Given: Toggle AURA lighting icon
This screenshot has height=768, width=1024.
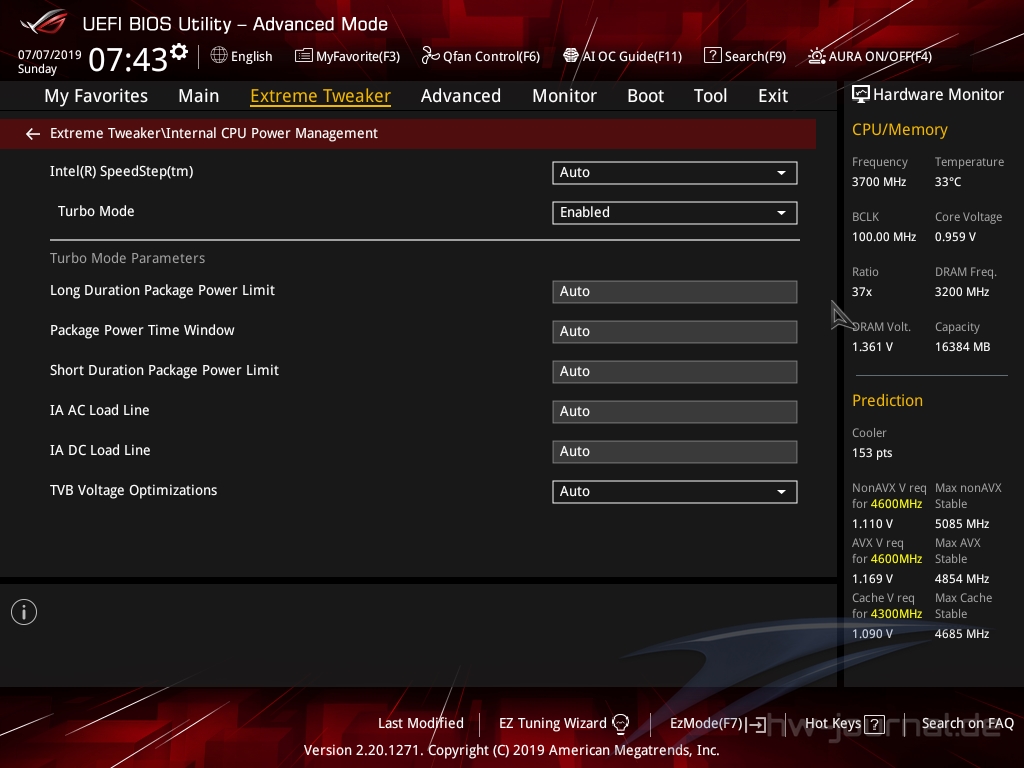Looking at the screenshot, I should click(817, 56).
